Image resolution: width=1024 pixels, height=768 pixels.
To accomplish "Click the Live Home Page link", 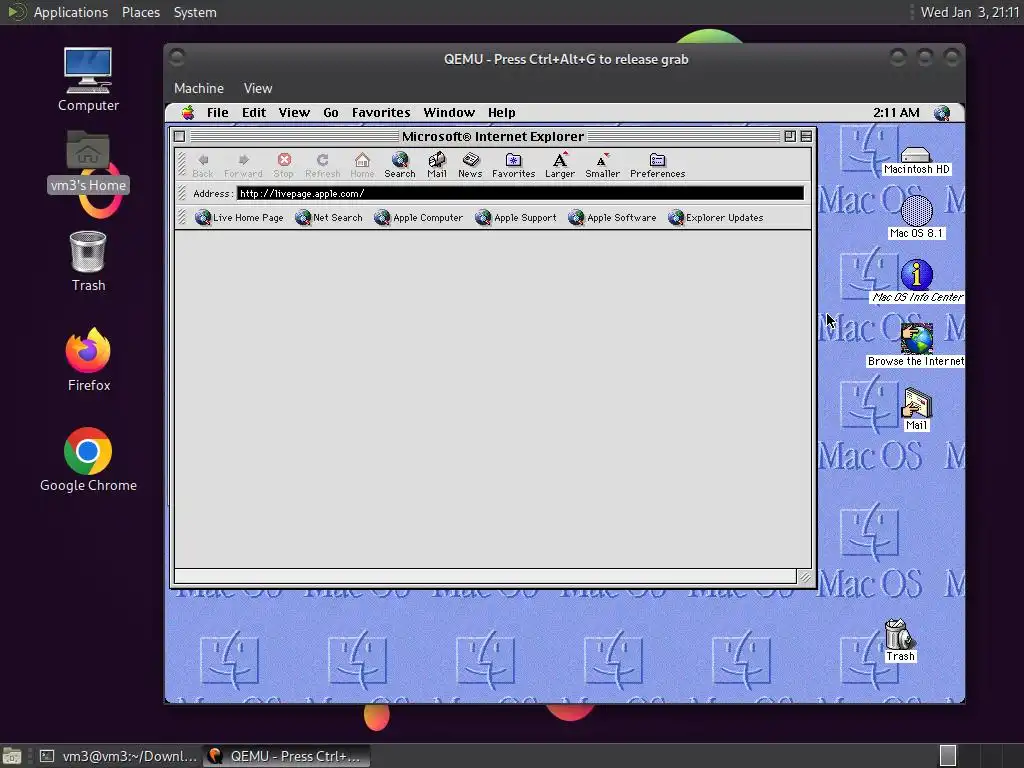I will pyautogui.click(x=239, y=217).
